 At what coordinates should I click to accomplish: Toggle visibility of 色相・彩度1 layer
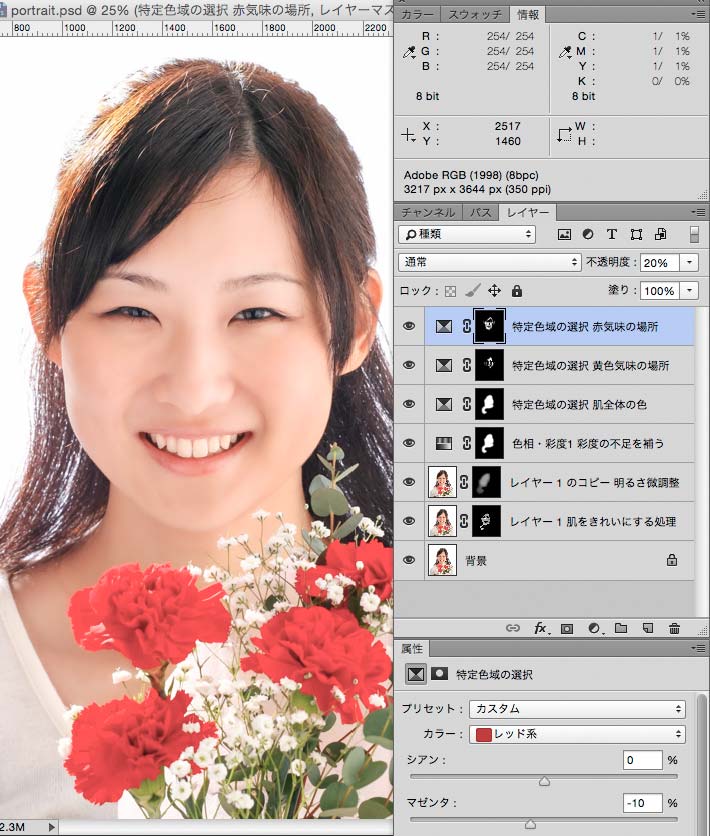(408, 443)
